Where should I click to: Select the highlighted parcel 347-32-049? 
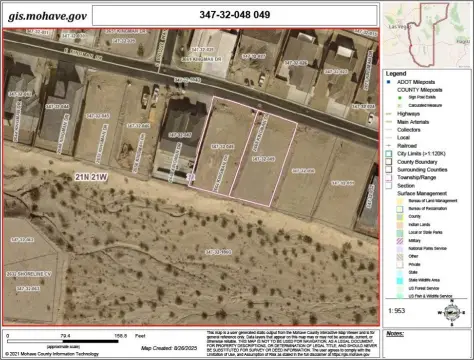click(x=263, y=159)
